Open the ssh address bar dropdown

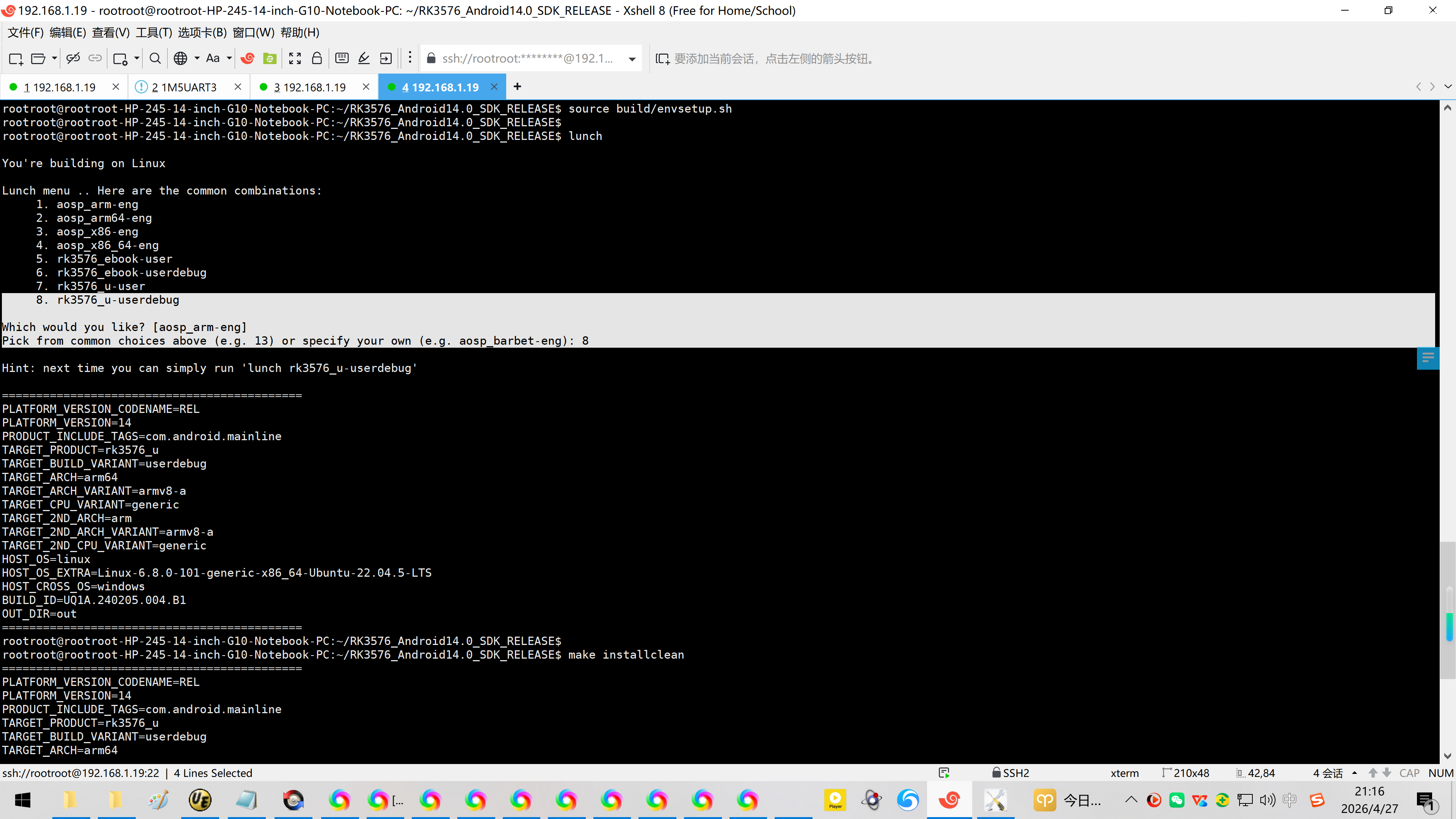click(632, 59)
